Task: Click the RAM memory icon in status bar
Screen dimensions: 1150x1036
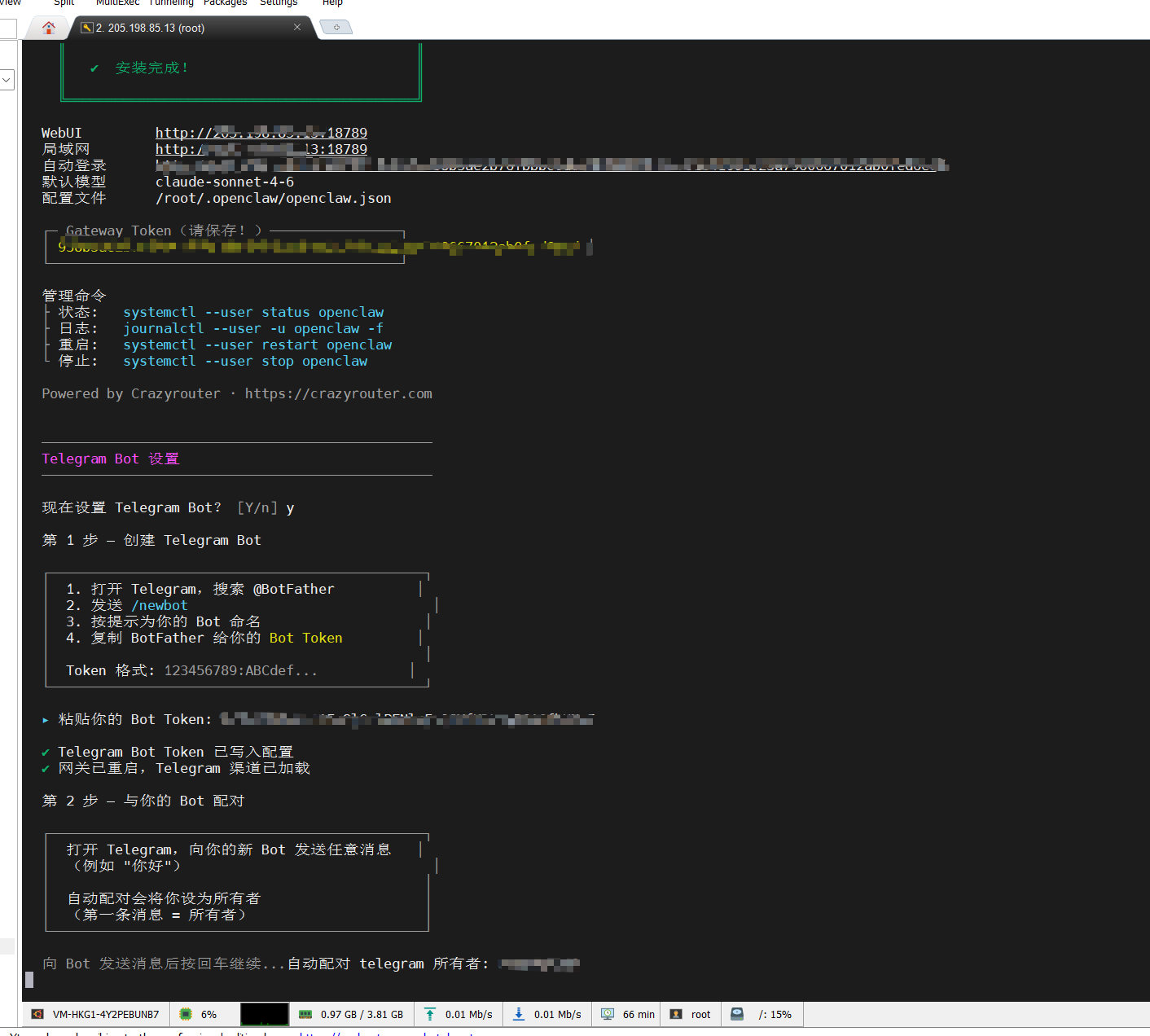Action: [305, 1014]
